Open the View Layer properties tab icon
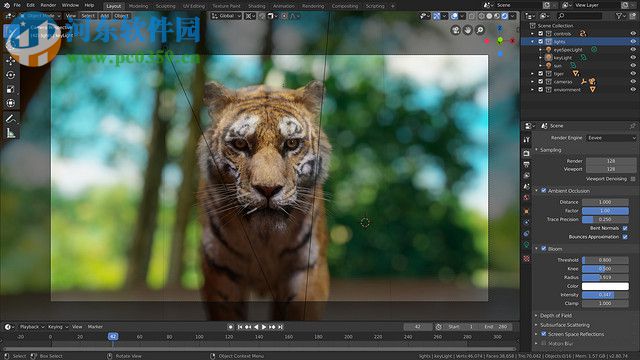Image resolution: width=640 pixels, height=360 pixels. (527, 175)
